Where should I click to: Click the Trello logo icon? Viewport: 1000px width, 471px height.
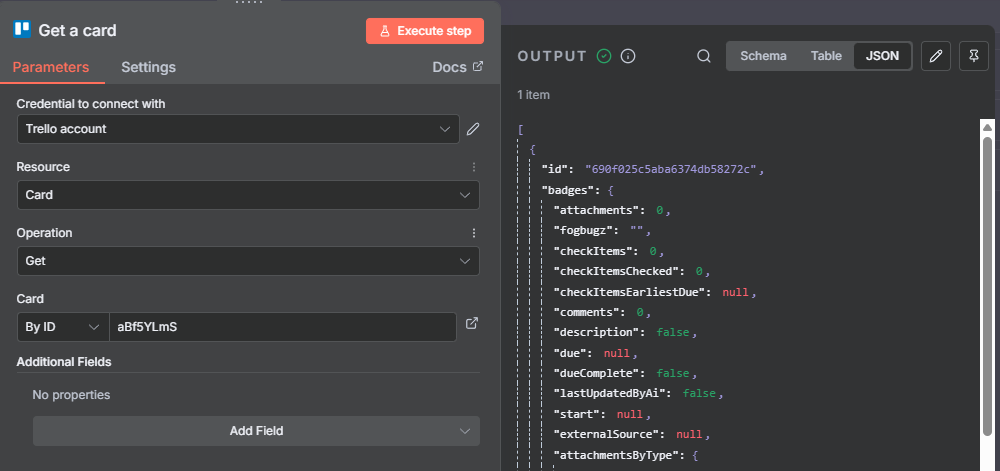(x=22, y=30)
